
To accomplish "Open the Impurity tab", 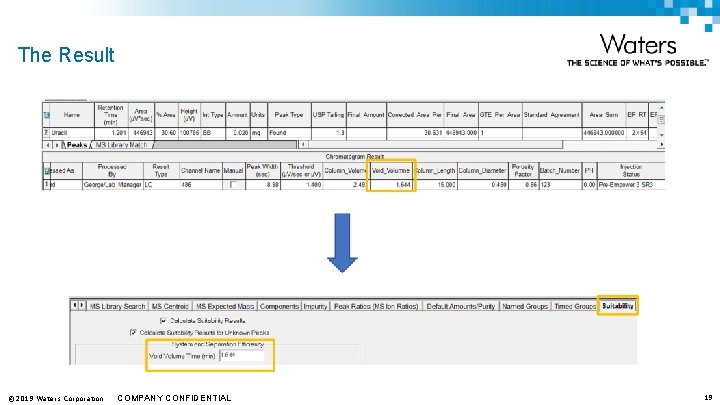I will pyautogui.click(x=315, y=306).
